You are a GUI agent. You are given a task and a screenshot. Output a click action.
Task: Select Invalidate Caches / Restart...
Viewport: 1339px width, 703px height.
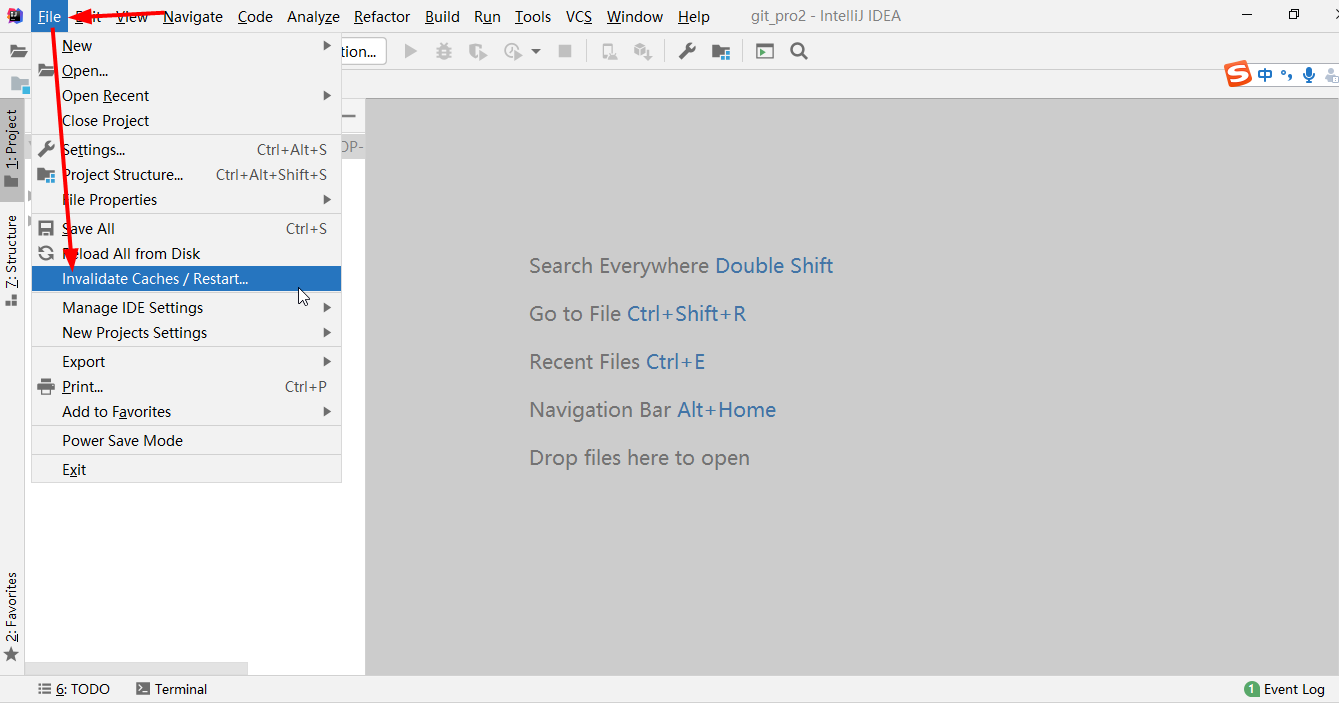point(186,279)
